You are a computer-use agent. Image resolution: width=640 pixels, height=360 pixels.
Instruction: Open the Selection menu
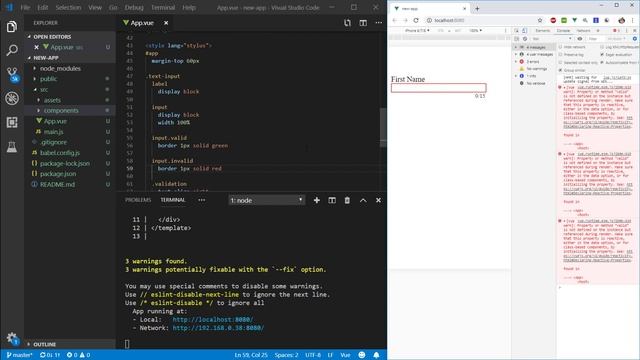[68, 7]
